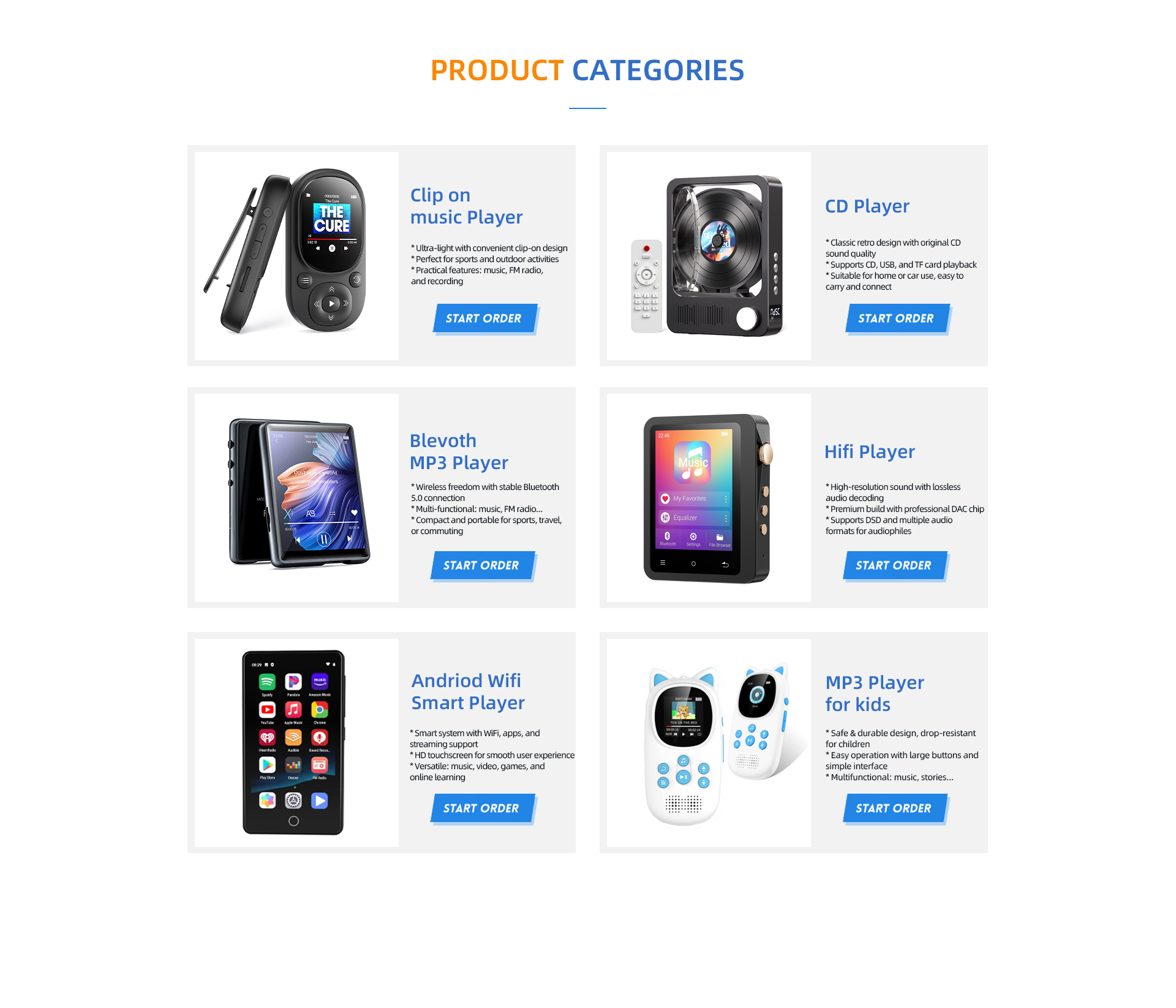
Task: Select the CD Player title link
Action: pos(867,206)
